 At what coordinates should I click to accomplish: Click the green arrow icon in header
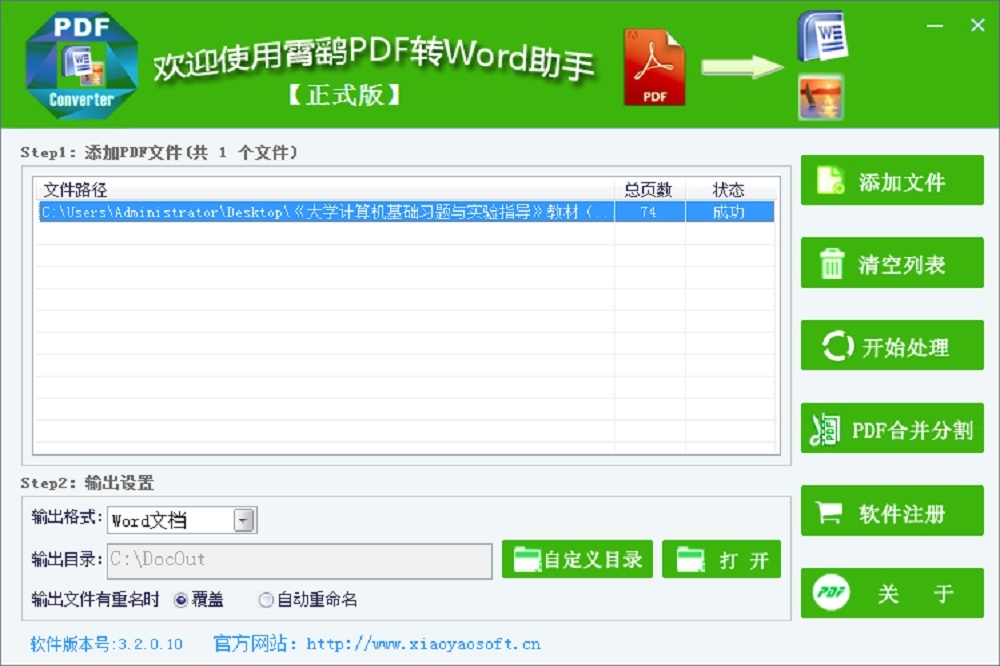(742, 67)
